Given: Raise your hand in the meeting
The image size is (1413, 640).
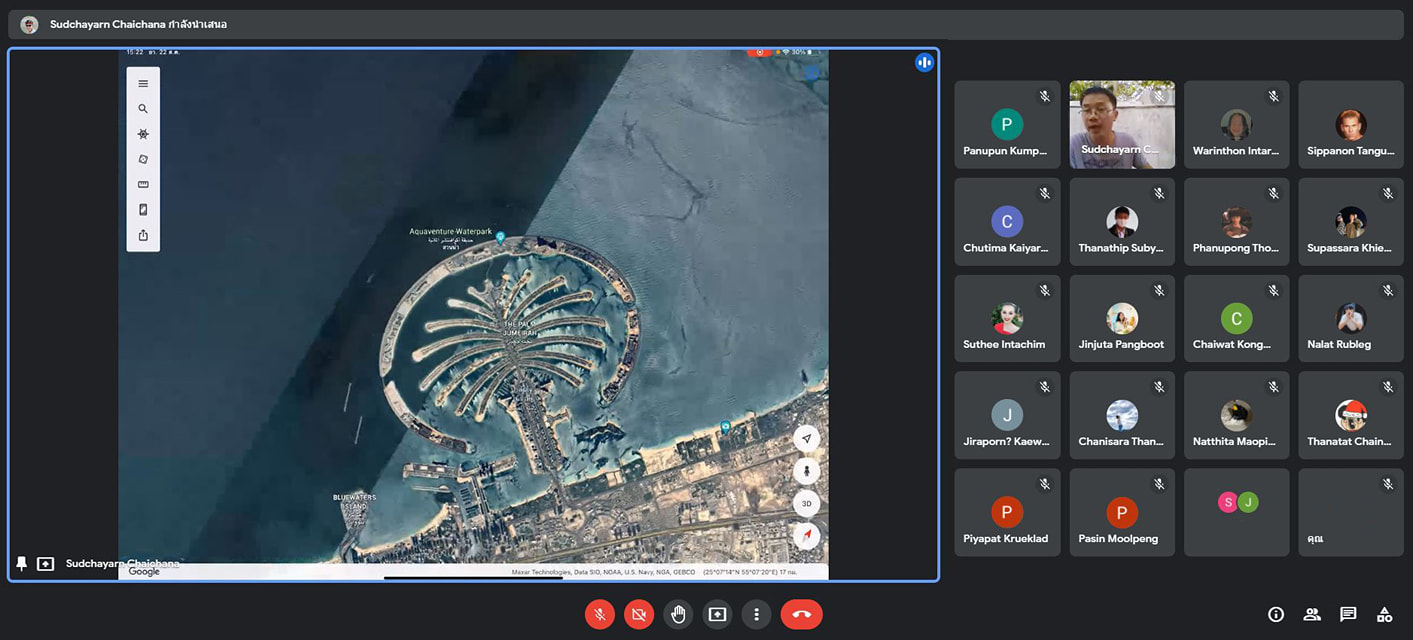Looking at the screenshot, I should 678,614.
